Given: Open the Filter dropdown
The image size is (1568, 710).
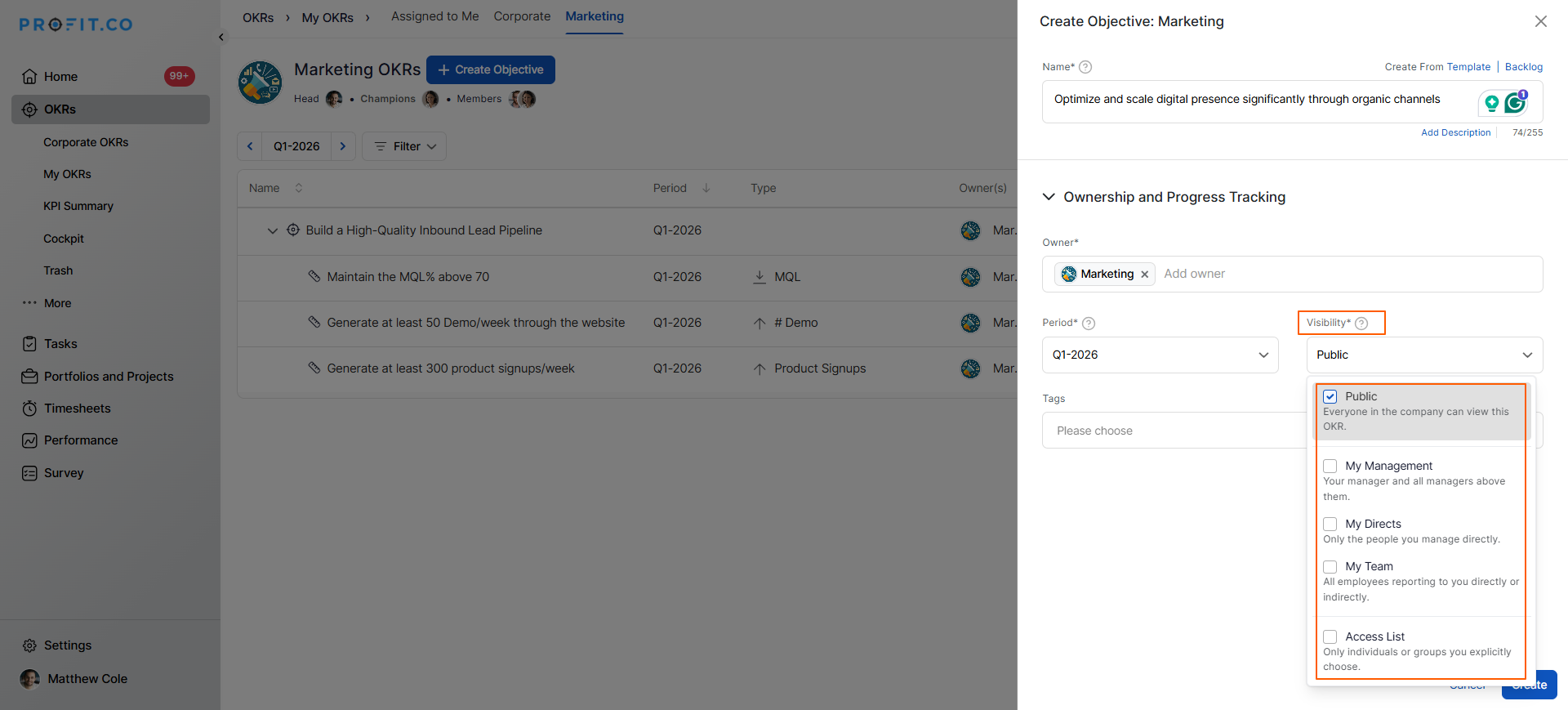Looking at the screenshot, I should point(404,146).
